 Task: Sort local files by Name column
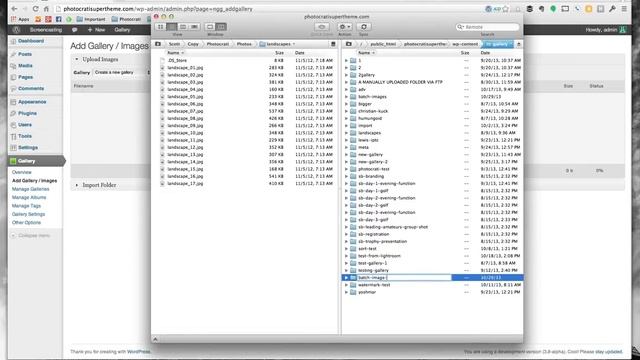coord(176,53)
